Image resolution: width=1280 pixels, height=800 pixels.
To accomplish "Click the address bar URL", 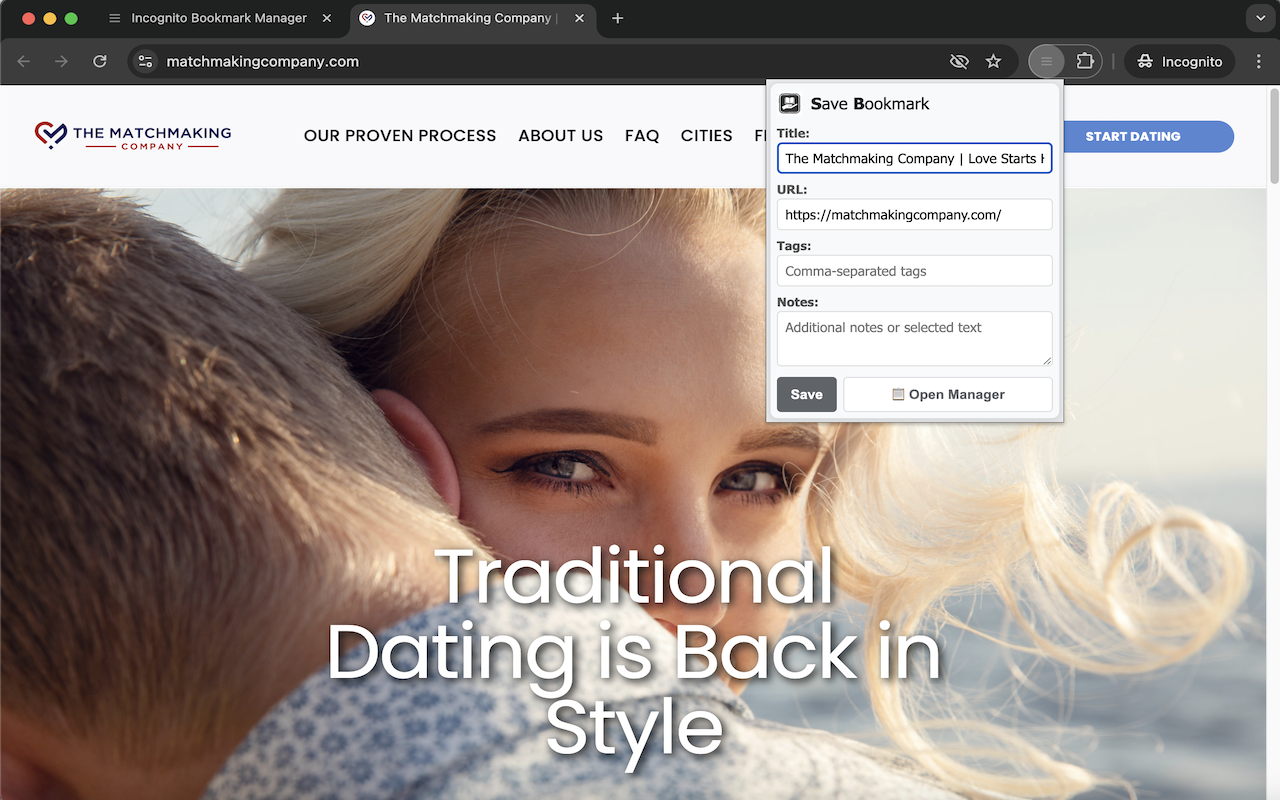I will 262,61.
